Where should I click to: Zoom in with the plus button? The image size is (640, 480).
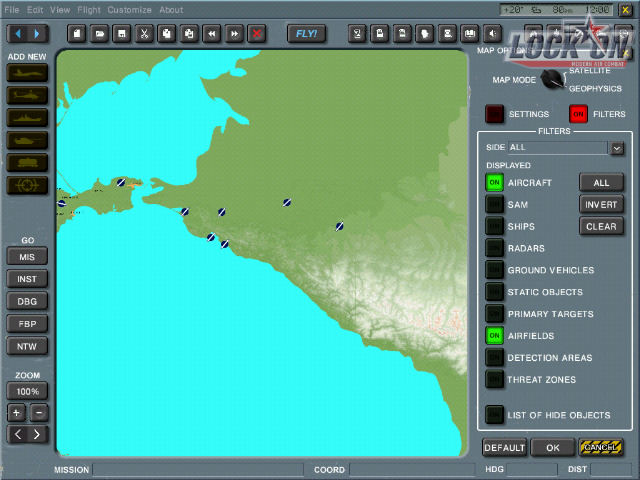click(17, 413)
